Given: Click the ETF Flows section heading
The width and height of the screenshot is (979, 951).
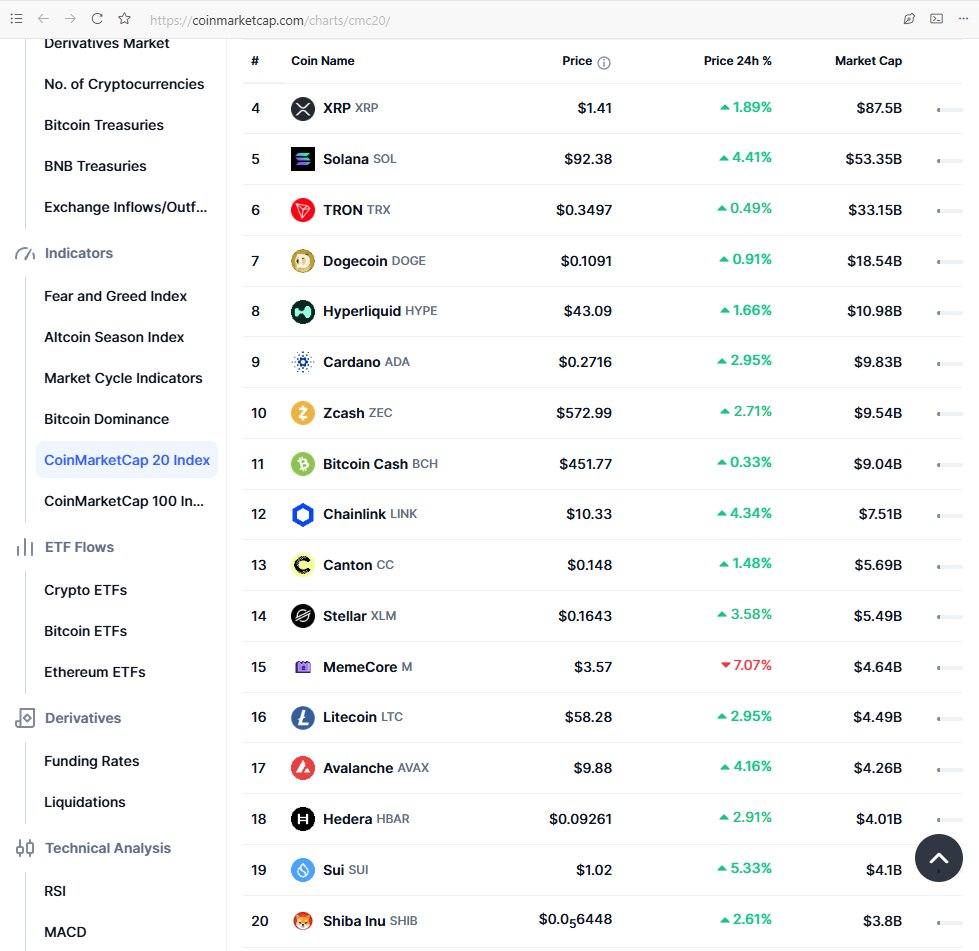Looking at the screenshot, I should 79,548.
